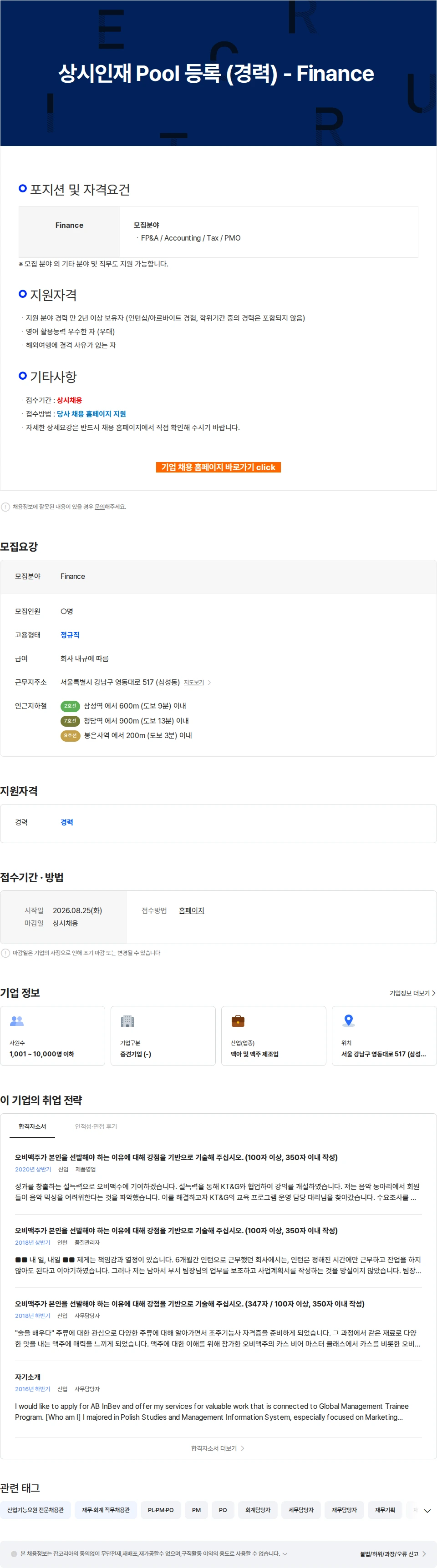Click 합격자소서 더보기 link

[218, 1449]
